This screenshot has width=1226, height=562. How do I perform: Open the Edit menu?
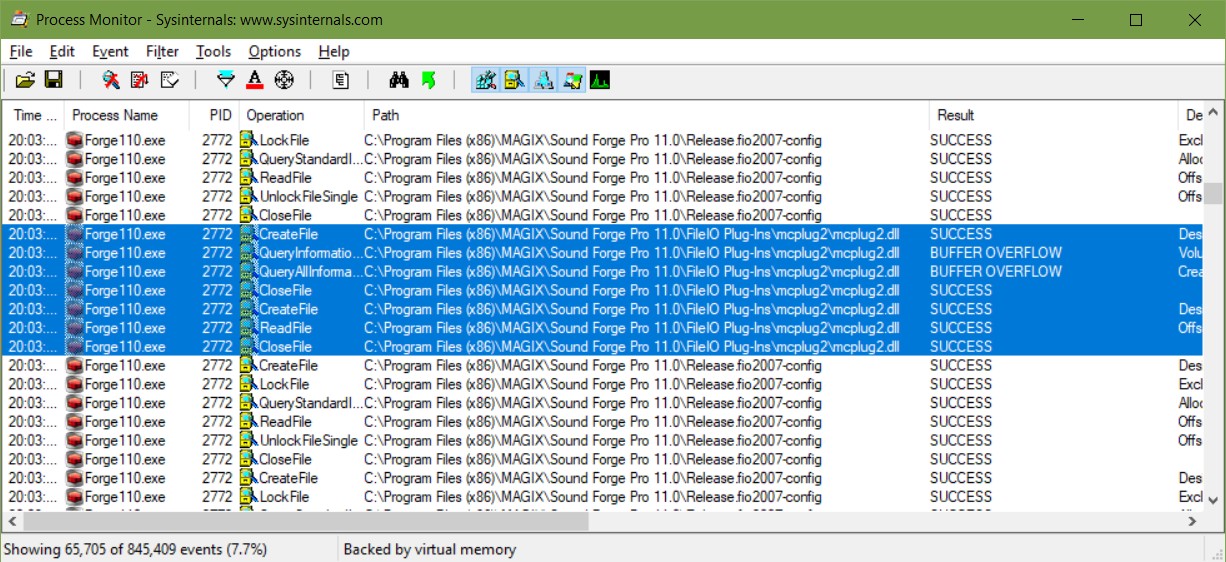[x=62, y=51]
